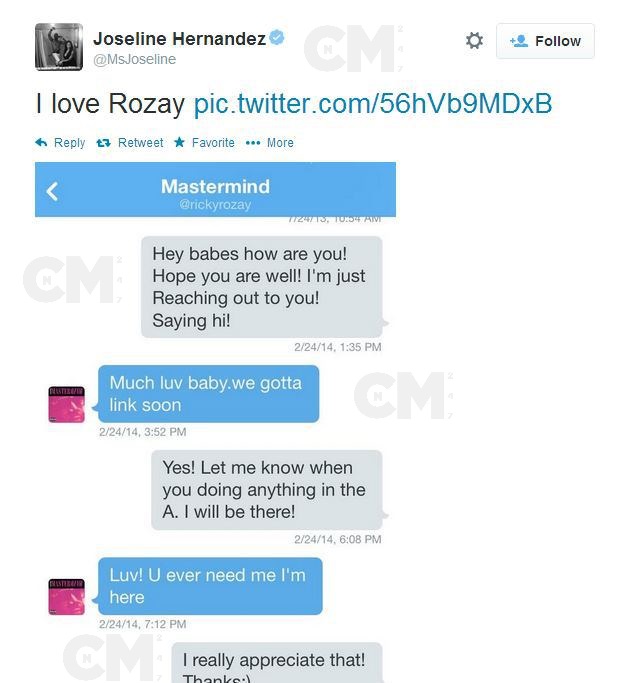620x683 pixels.
Task: Click the Joseline Hernandez name
Action: [180, 38]
